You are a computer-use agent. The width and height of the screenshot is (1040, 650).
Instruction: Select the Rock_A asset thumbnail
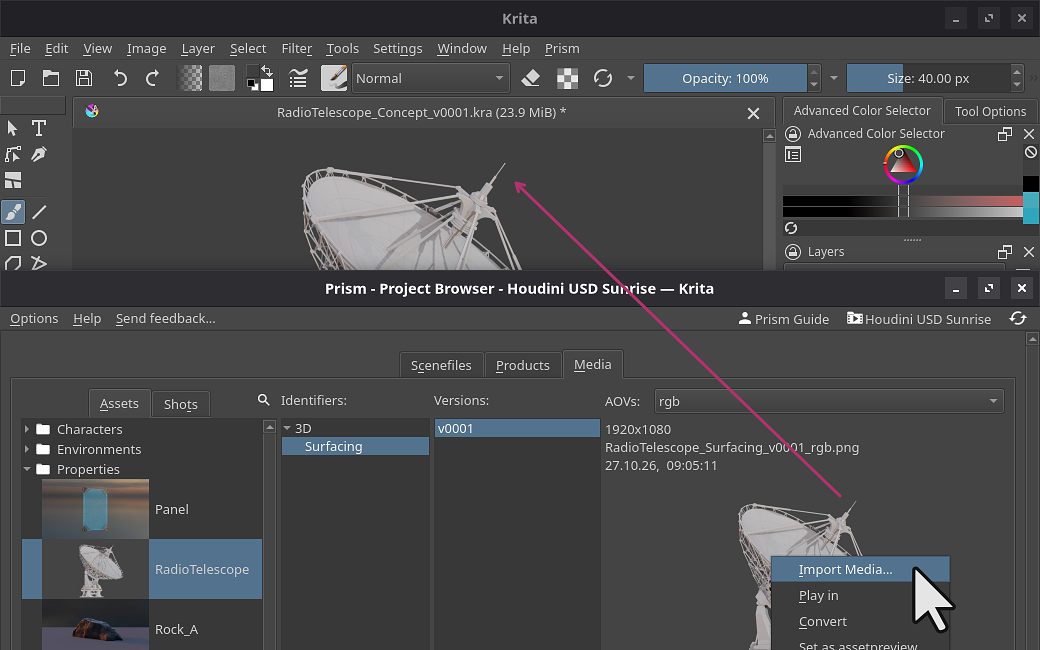point(96,625)
